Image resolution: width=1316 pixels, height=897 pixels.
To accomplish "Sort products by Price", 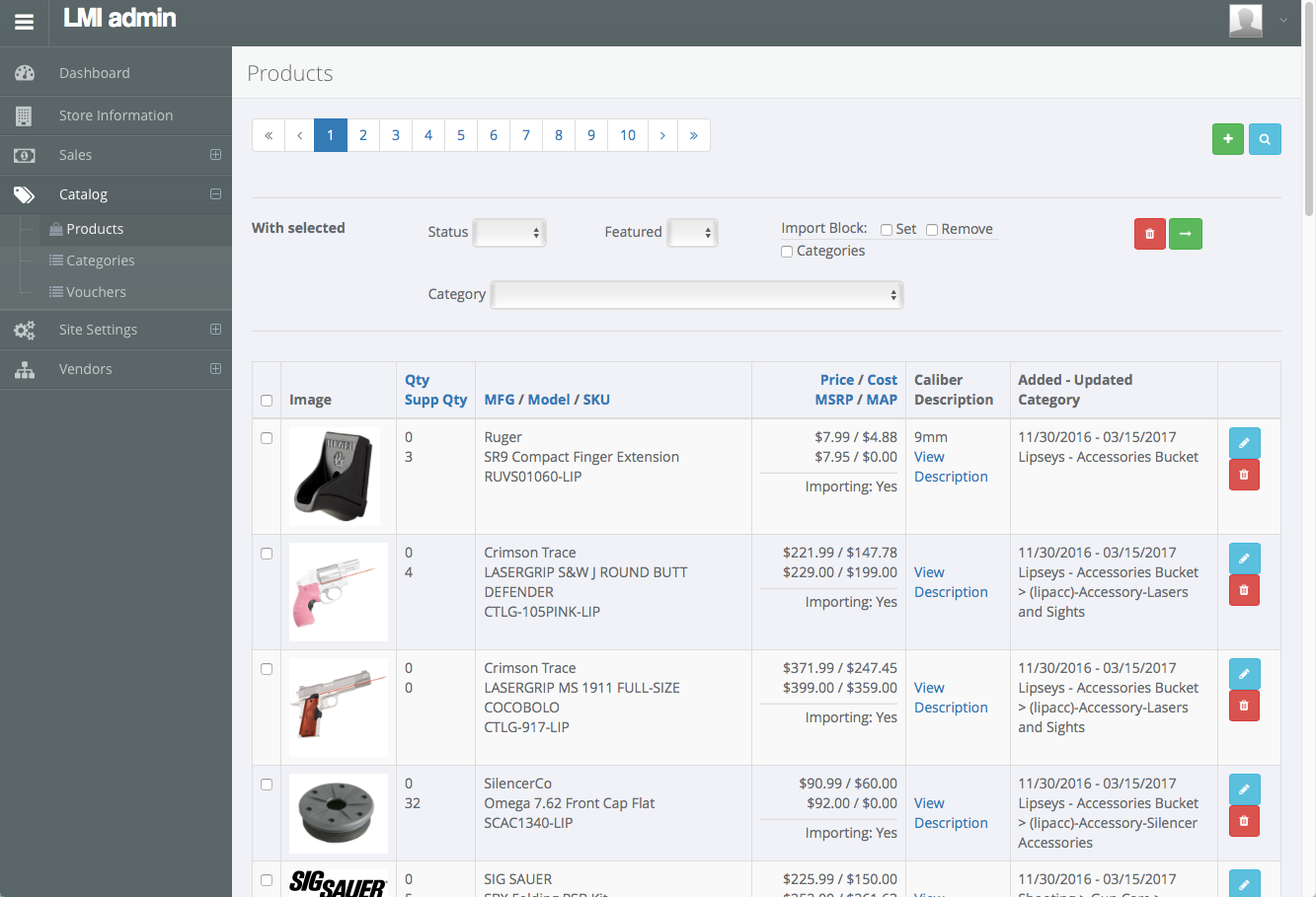I will coord(837,380).
